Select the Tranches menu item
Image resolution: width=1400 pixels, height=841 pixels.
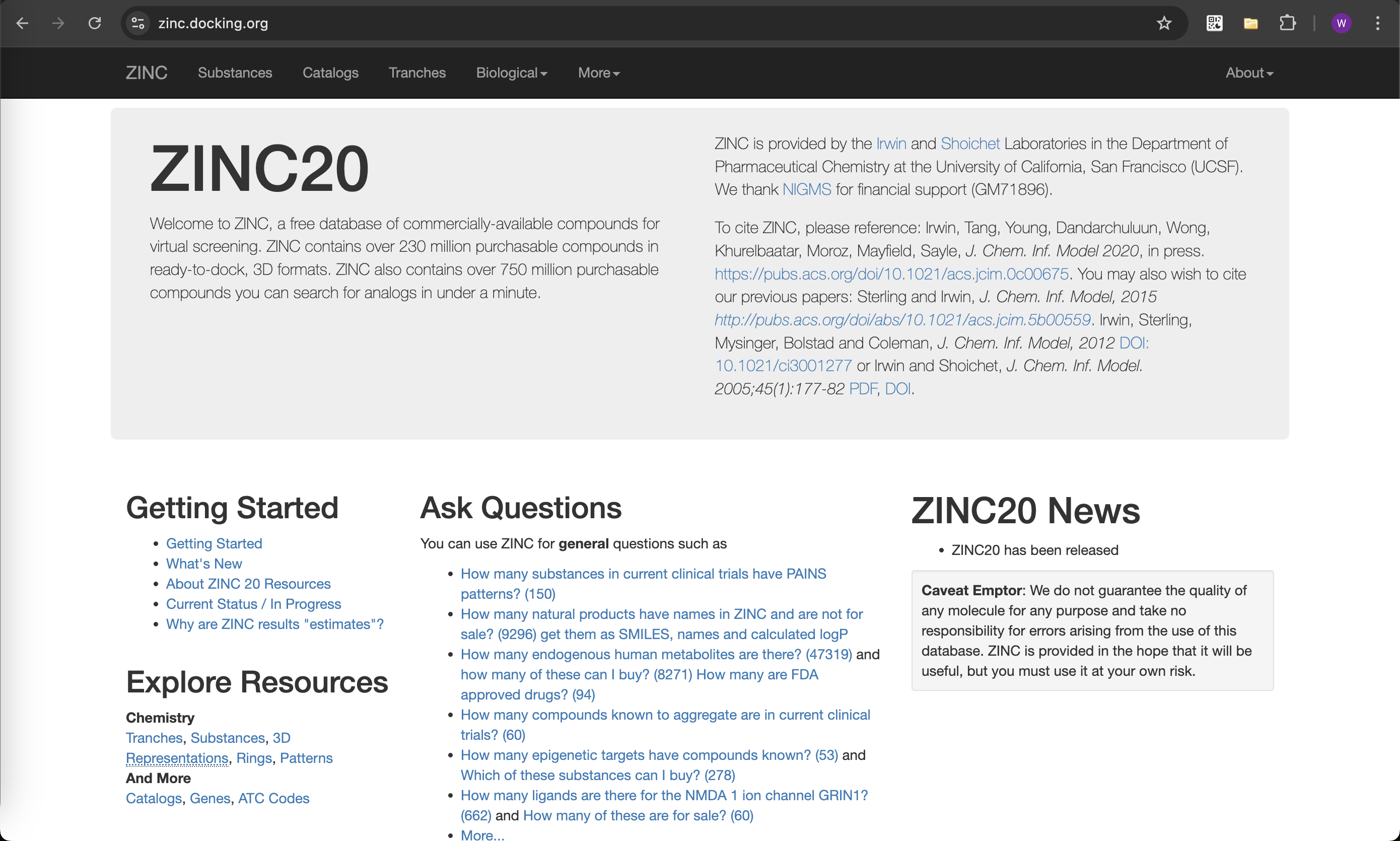coord(417,72)
